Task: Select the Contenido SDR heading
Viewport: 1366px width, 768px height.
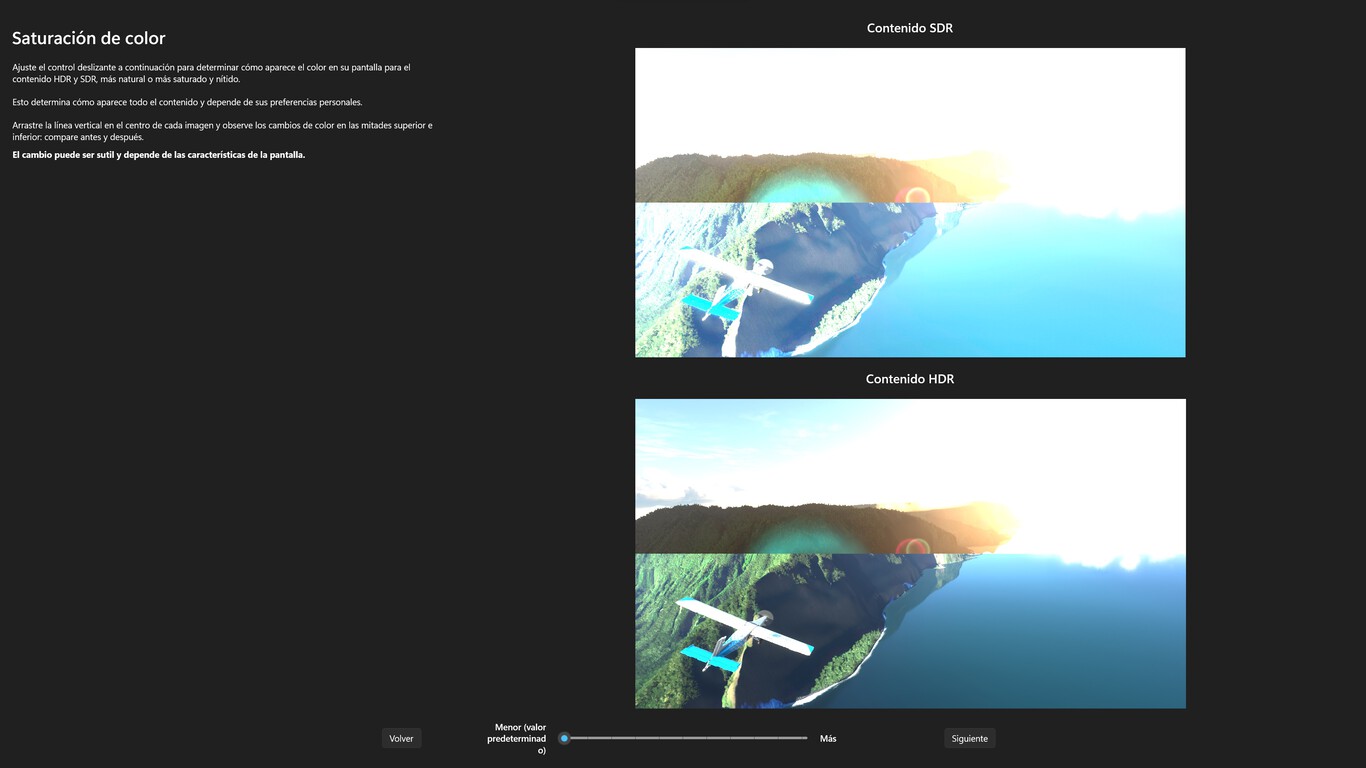Action: click(909, 27)
